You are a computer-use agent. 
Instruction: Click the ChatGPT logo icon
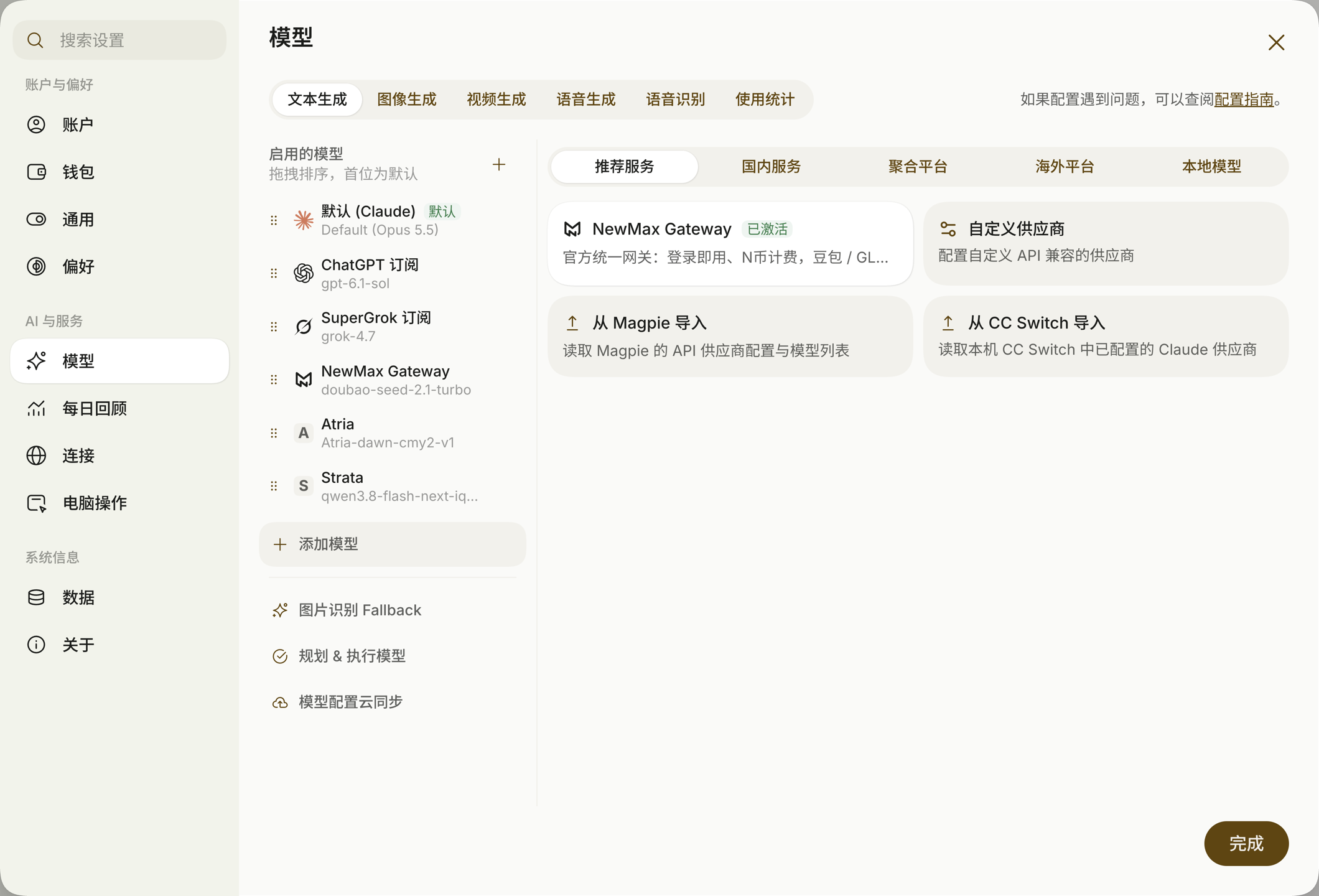pos(304,273)
